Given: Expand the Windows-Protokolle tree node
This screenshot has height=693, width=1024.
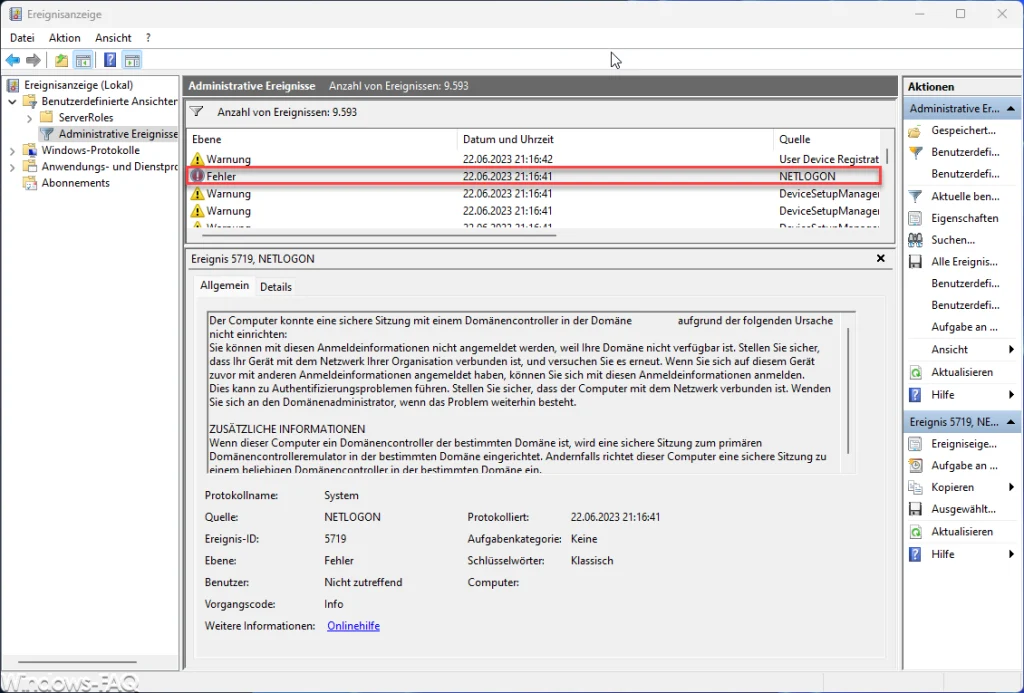Looking at the screenshot, I should 12,151.
